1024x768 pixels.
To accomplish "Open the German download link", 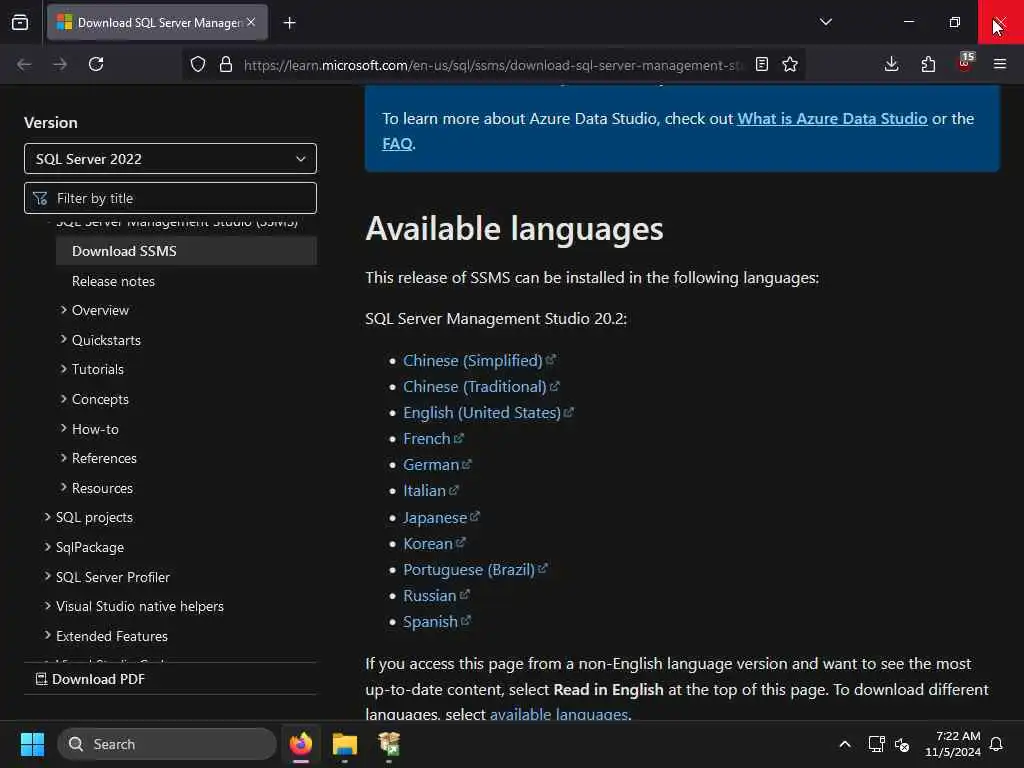I will [437, 465].
